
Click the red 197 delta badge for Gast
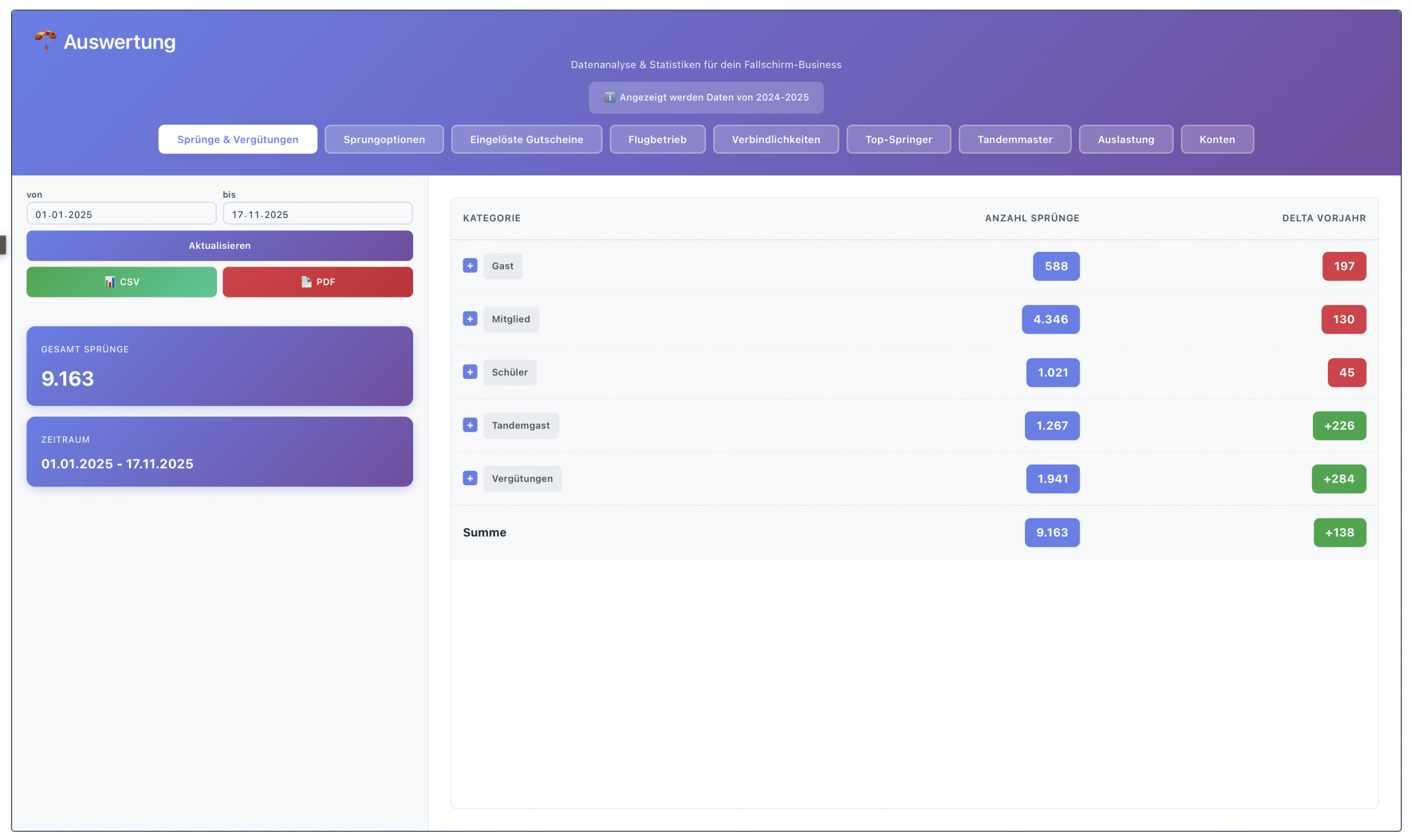tap(1344, 266)
